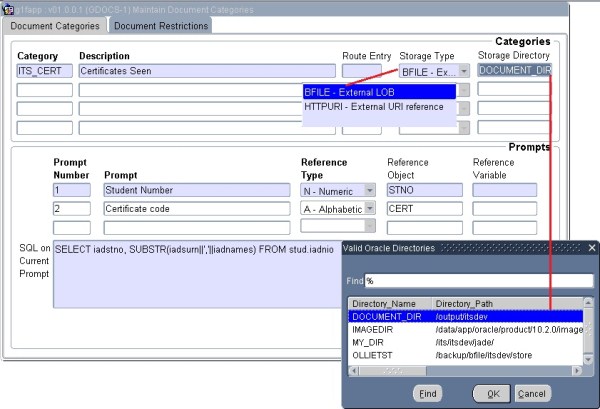The width and height of the screenshot is (600, 409).
Task: Close the Valid Oracle Directories dialog
Action: pyautogui.click(x=589, y=247)
